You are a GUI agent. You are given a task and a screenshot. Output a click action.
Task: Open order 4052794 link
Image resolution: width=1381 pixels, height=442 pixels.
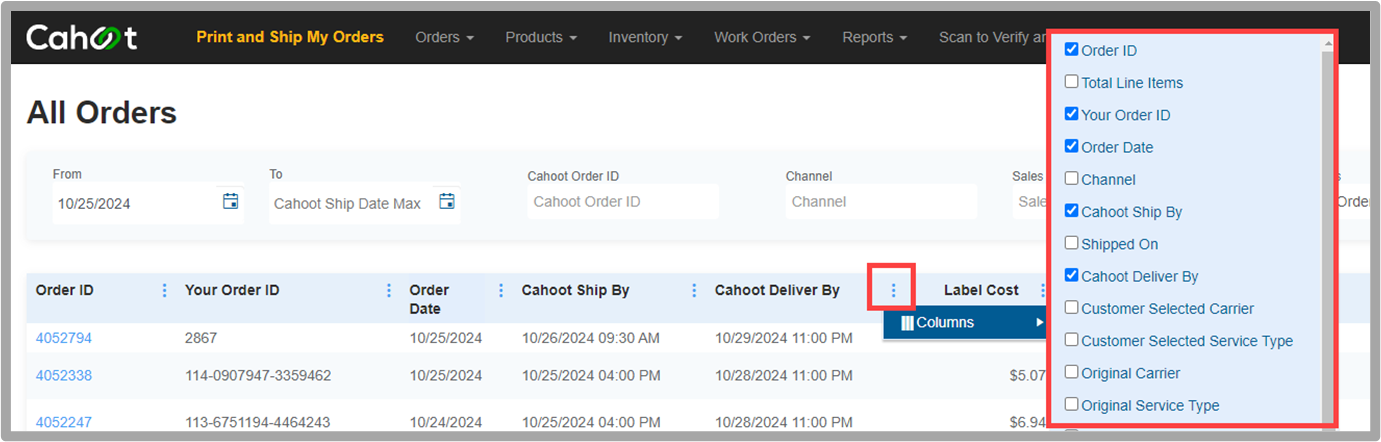click(x=64, y=338)
